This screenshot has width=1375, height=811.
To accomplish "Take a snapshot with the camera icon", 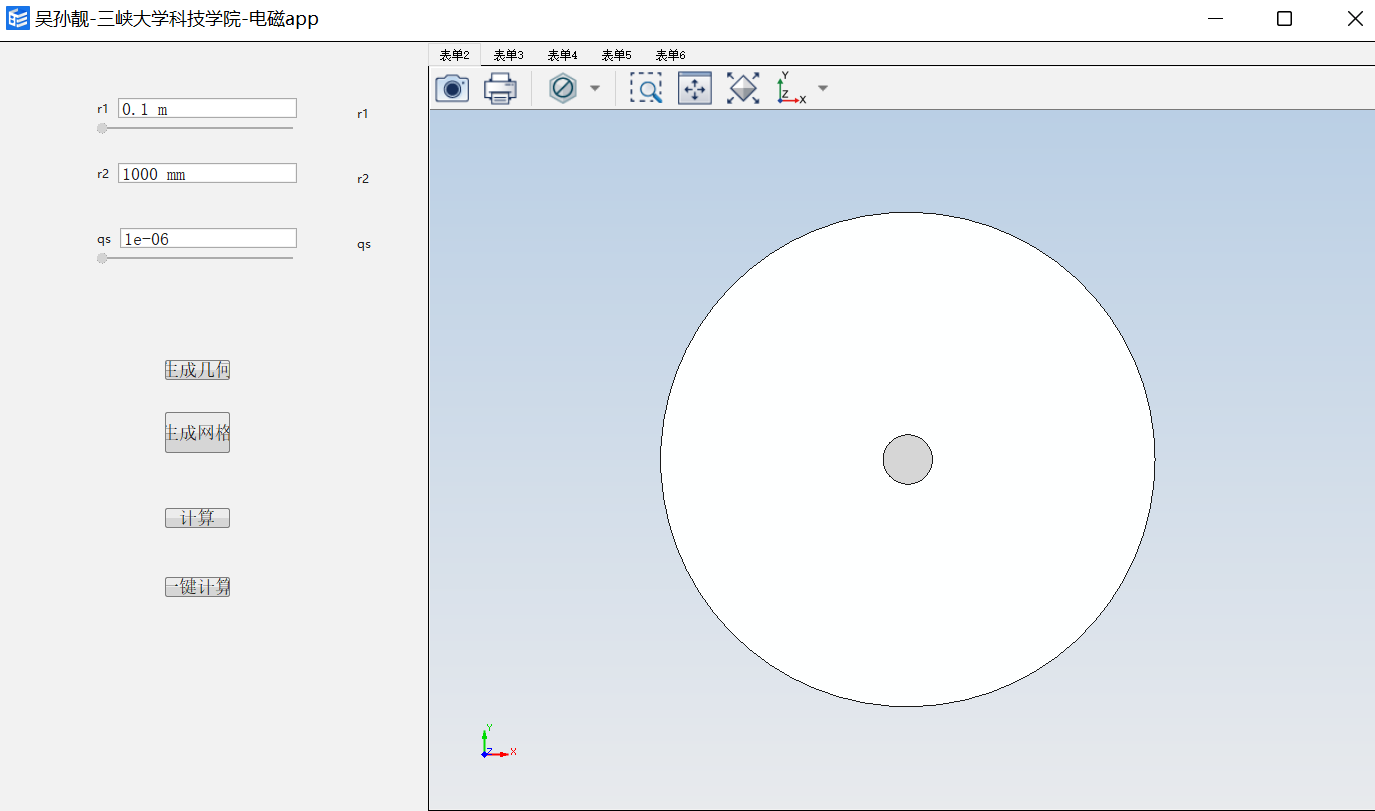I will pyautogui.click(x=452, y=88).
